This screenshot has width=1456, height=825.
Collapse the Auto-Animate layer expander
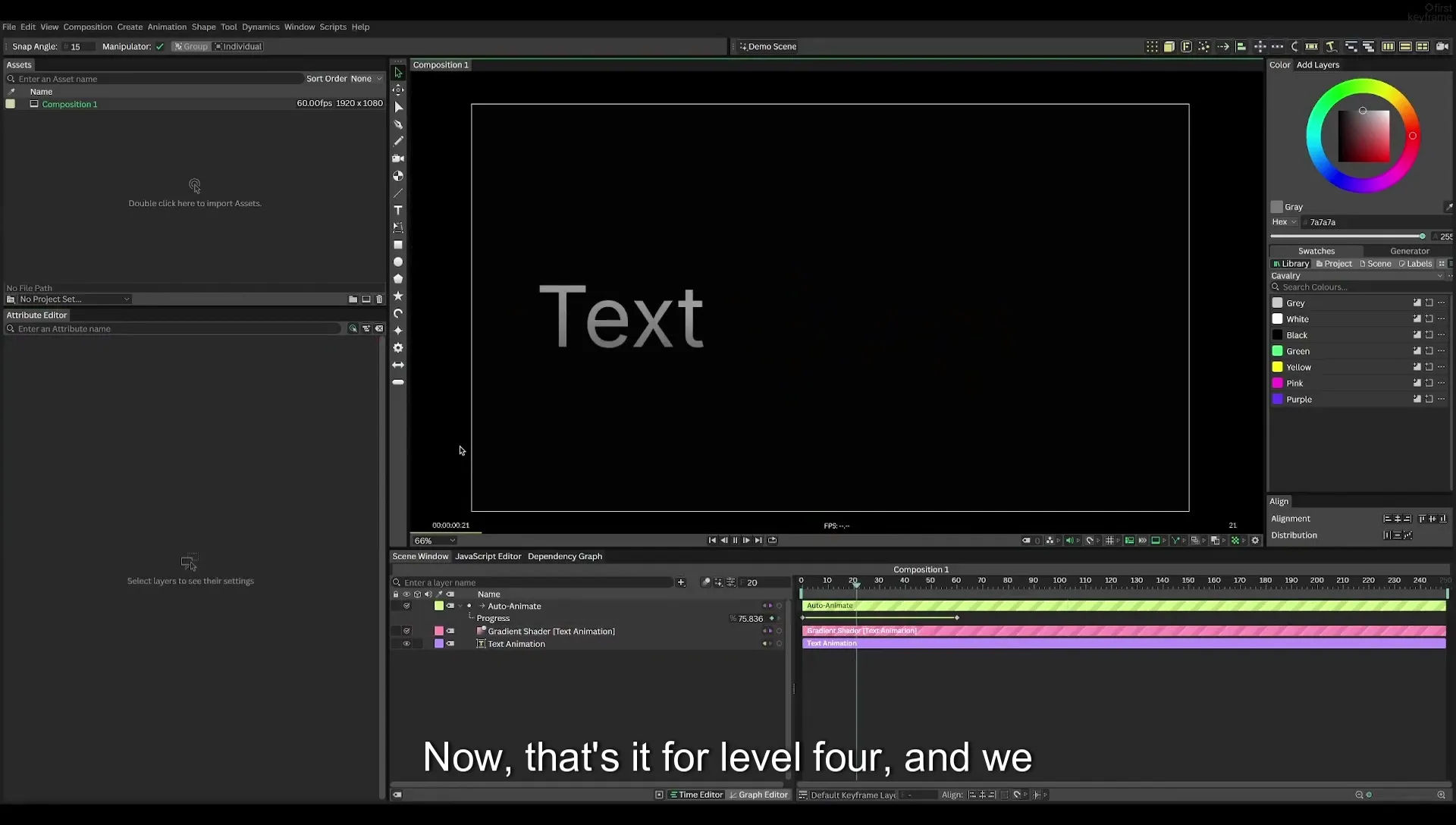click(x=460, y=606)
